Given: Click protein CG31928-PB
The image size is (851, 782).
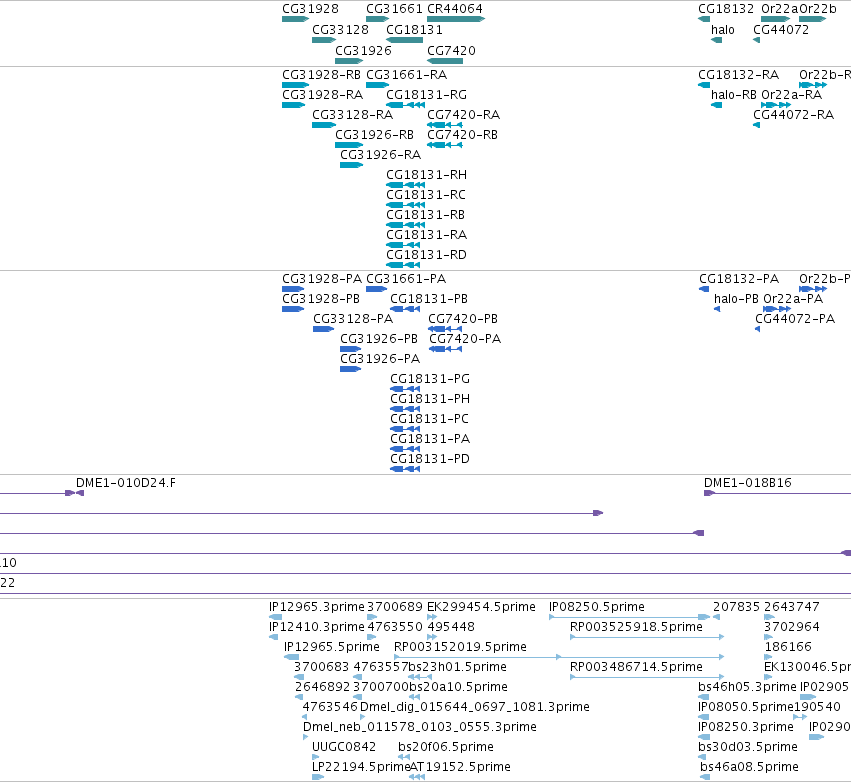Looking at the screenshot, I should click(293, 309).
